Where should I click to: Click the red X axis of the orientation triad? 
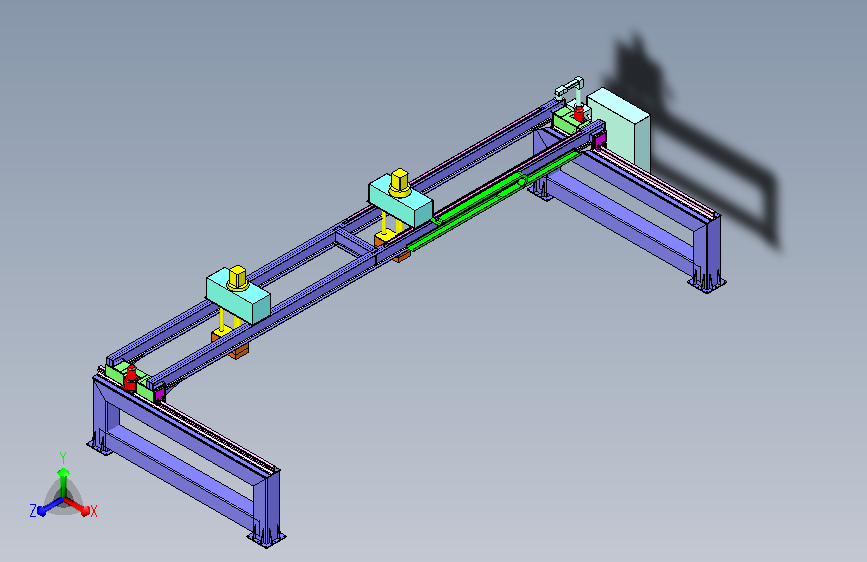tap(79, 507)
